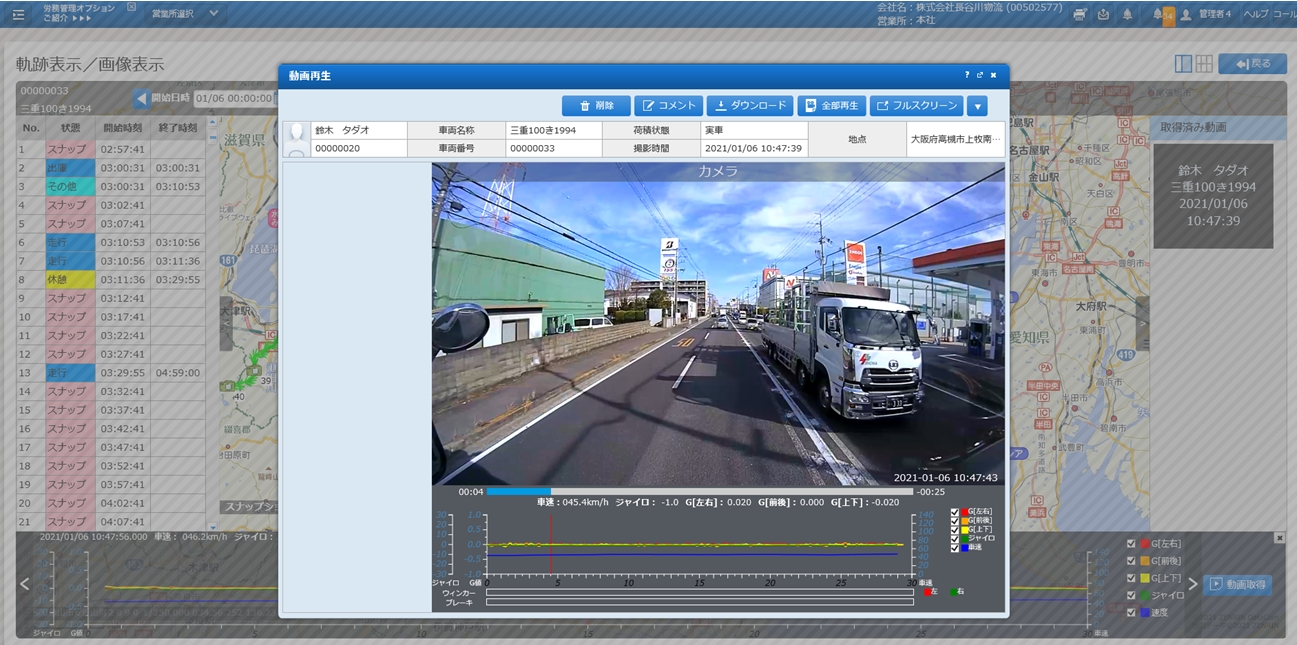Click the ダウンロード button

point(750,106)
